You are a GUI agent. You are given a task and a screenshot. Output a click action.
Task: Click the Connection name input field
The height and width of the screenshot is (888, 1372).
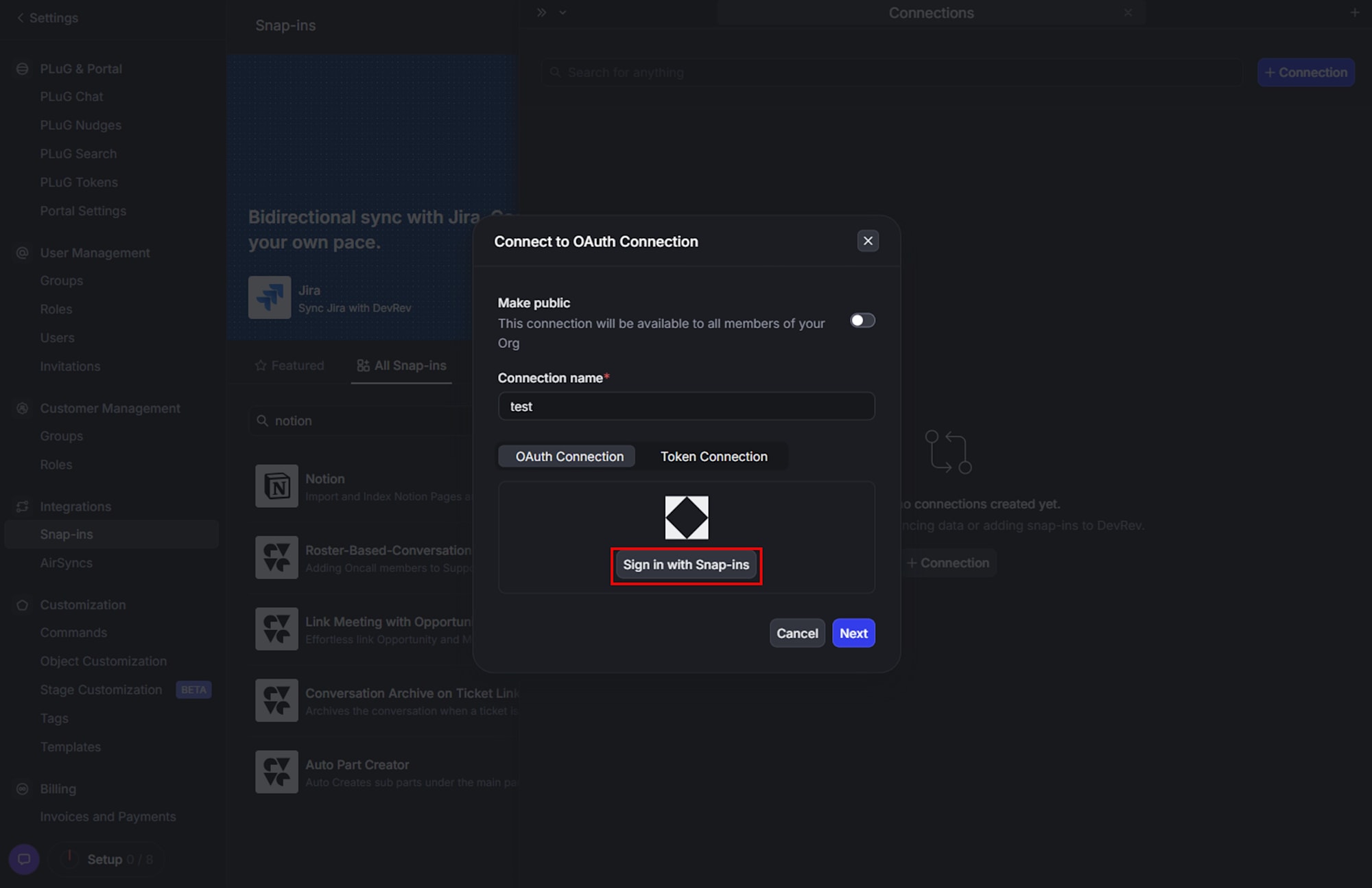click(686, 406)
